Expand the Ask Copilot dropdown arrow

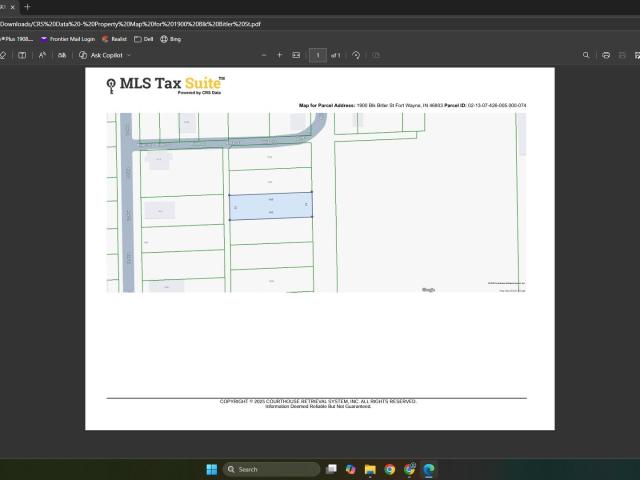point(129,55)
